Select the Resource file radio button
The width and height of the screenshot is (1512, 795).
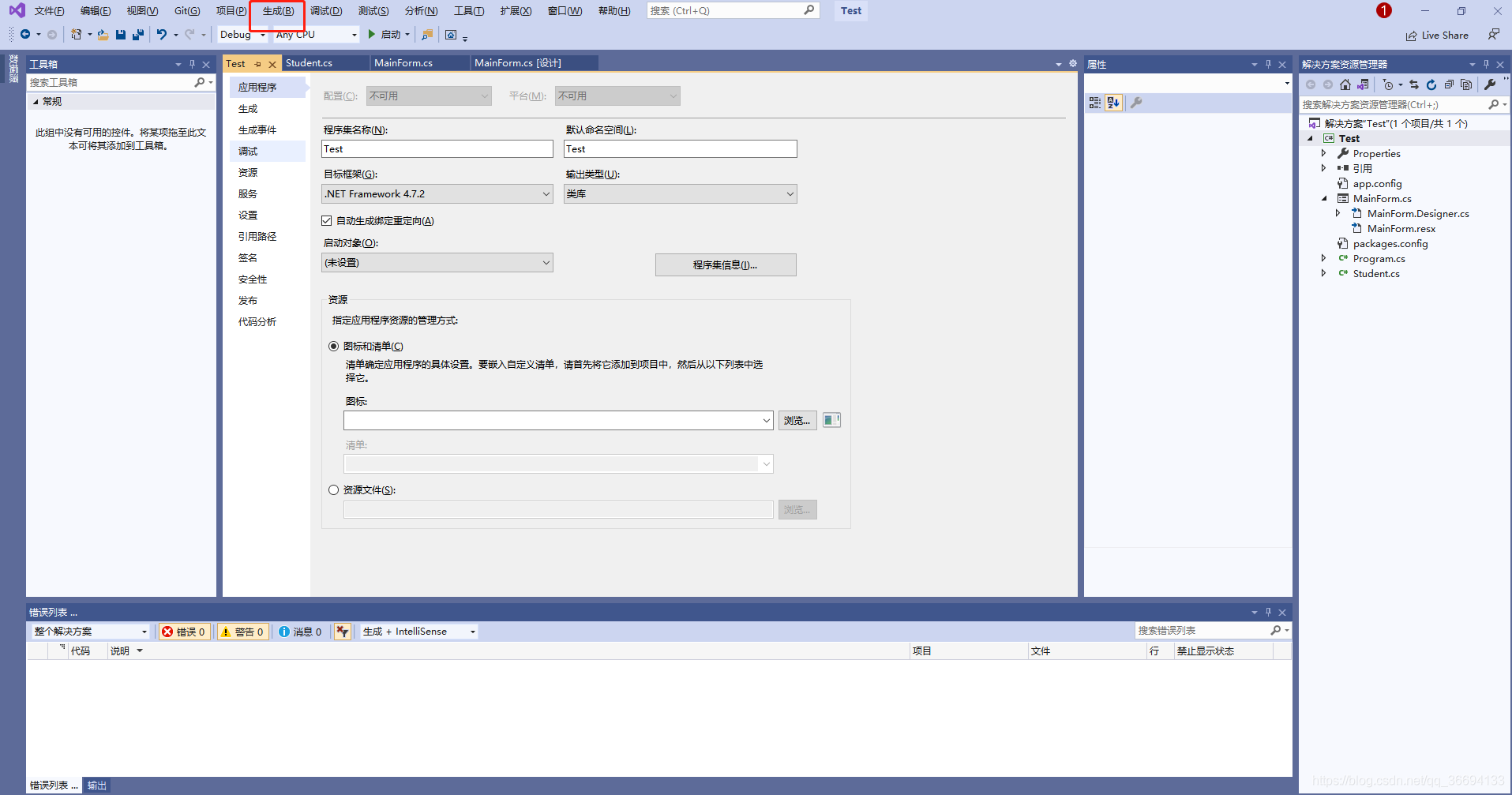[333, 490]
